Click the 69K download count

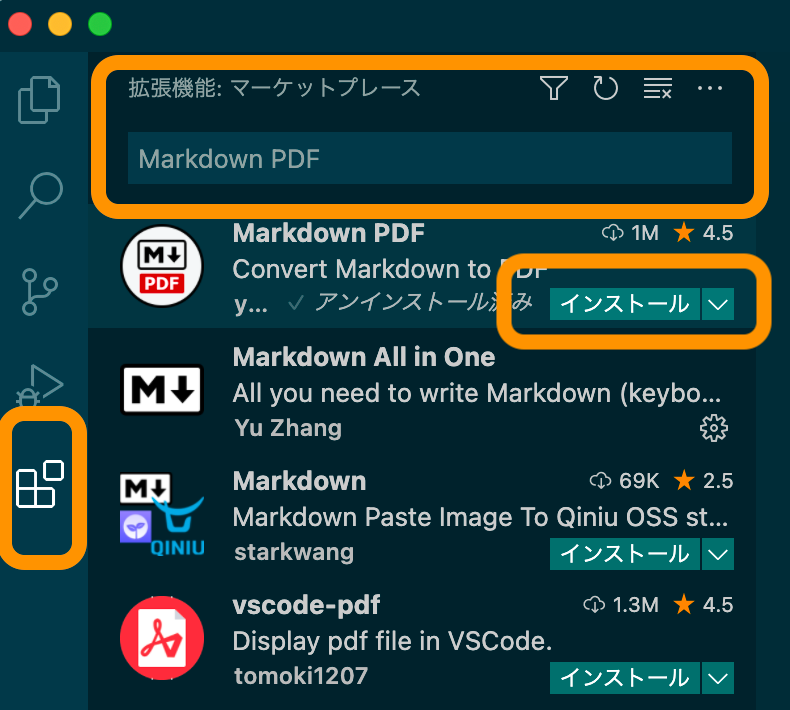(x=624, y=481)
